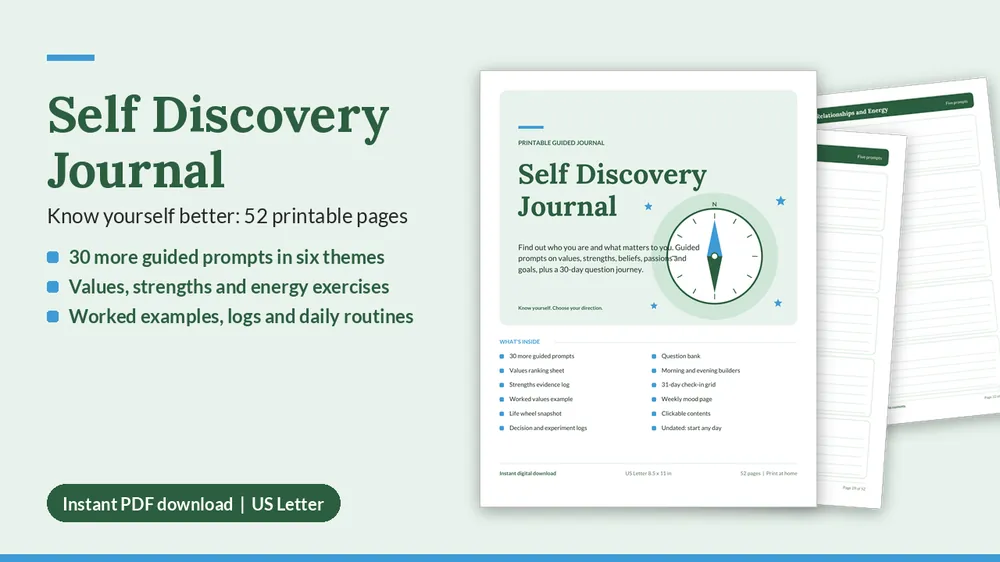The image size is (1000, 562).
Task: Click 'Undated: start any day' list item
Action: (x=691, y=428)
